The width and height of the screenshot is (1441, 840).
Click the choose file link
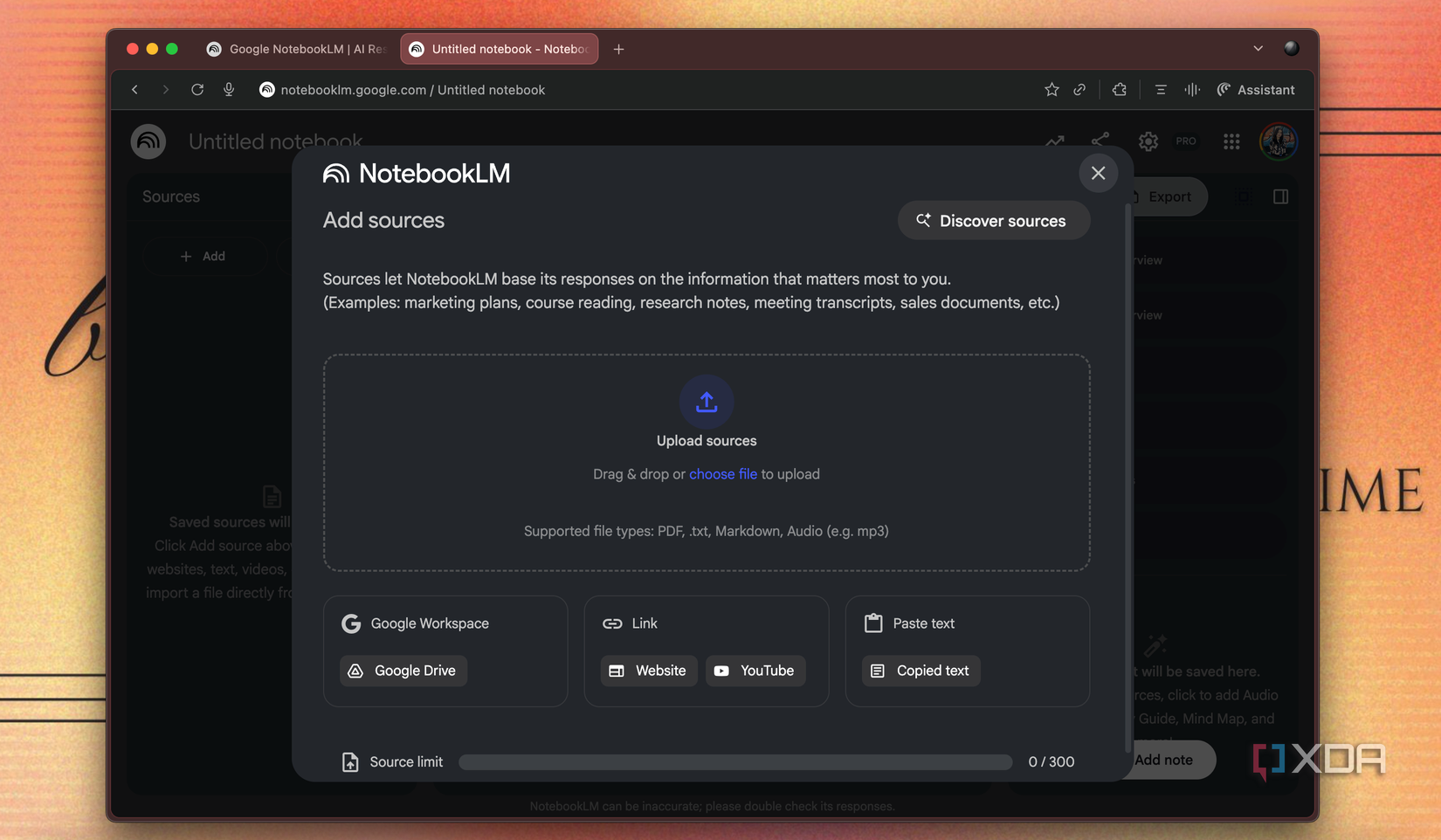point(723,473)
